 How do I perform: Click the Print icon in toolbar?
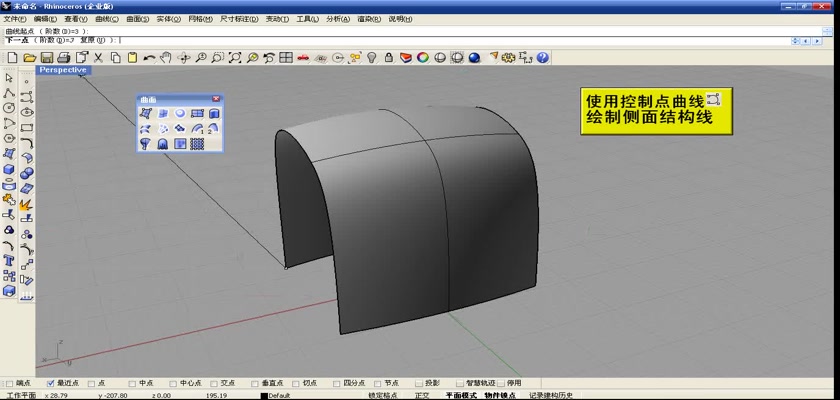click(x=63, y=58)
